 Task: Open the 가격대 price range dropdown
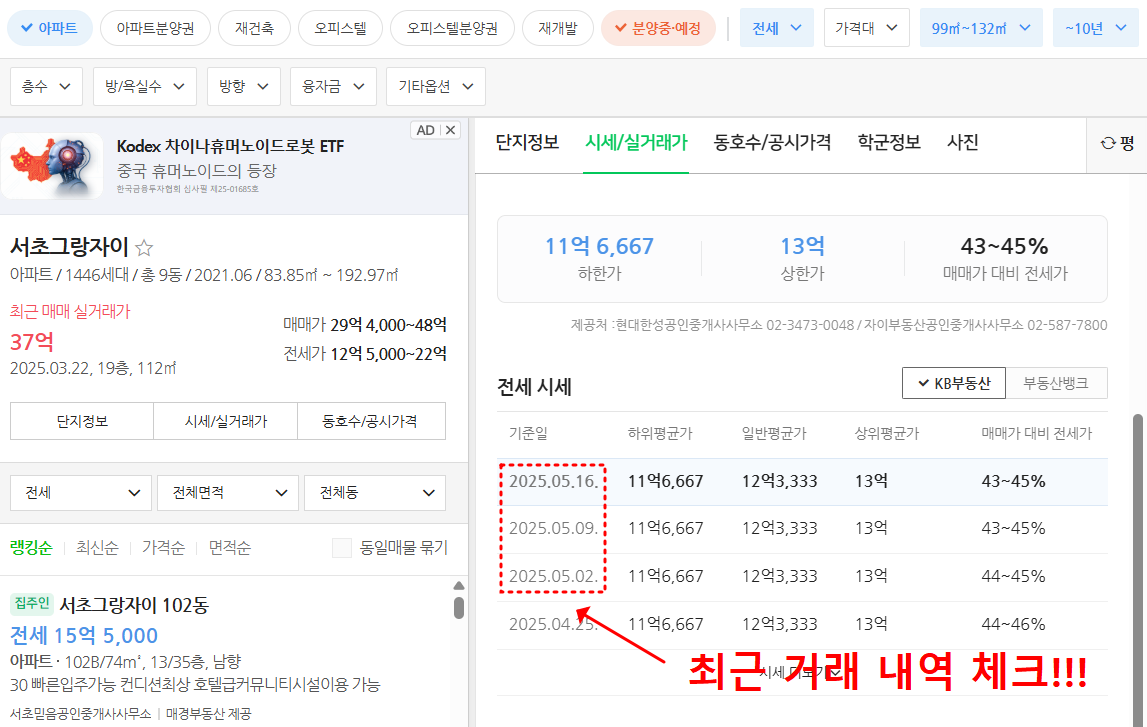866,28
